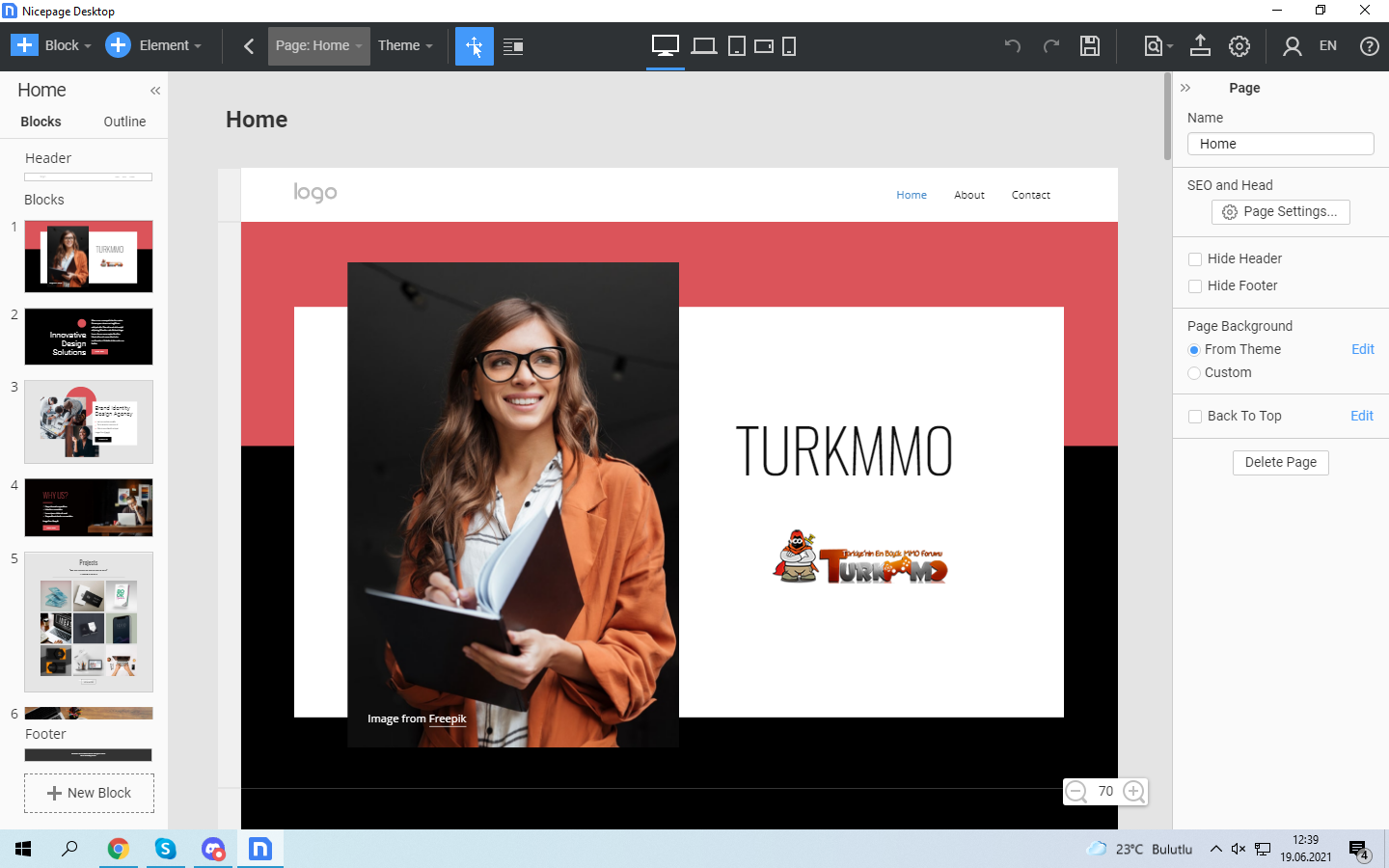Click the Delete Page button
This screenshot has height=868, width=1389.
pyautogui.click(x=1281, y=463)
